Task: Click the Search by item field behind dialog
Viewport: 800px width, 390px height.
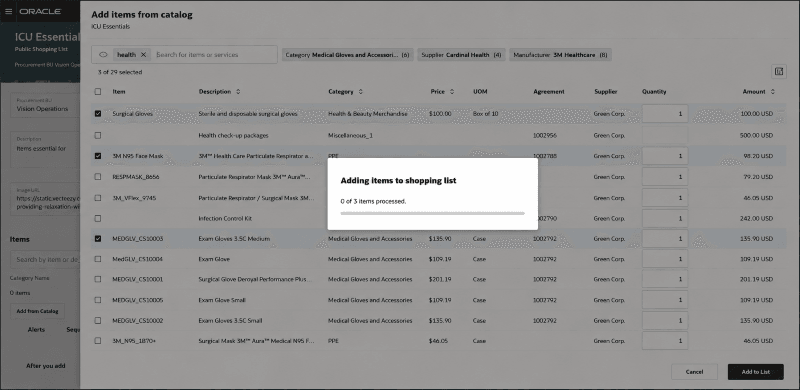Action: coord(46,259)
